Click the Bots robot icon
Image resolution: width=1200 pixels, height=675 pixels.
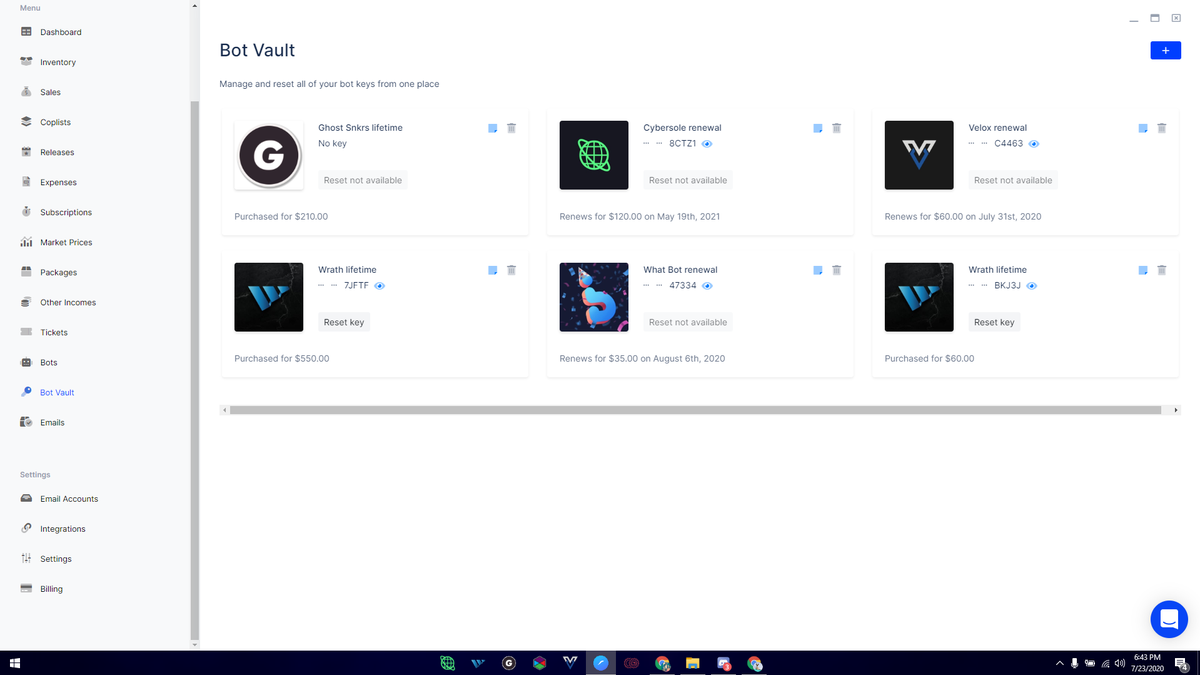27,362
